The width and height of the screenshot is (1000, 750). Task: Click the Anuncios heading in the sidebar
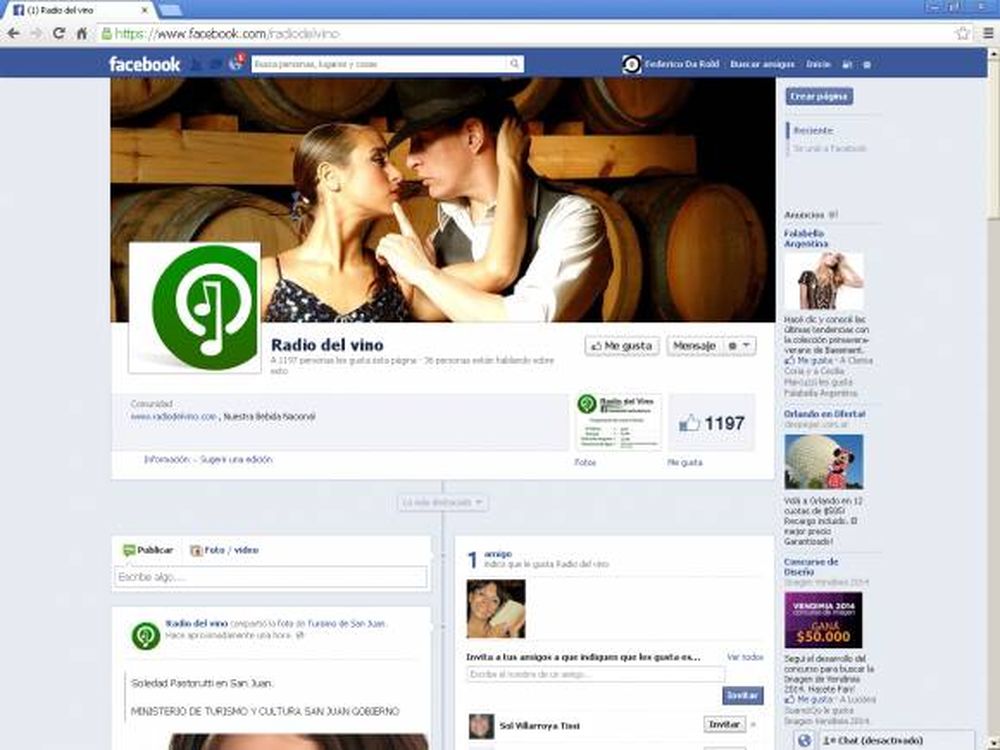point(804,215)
